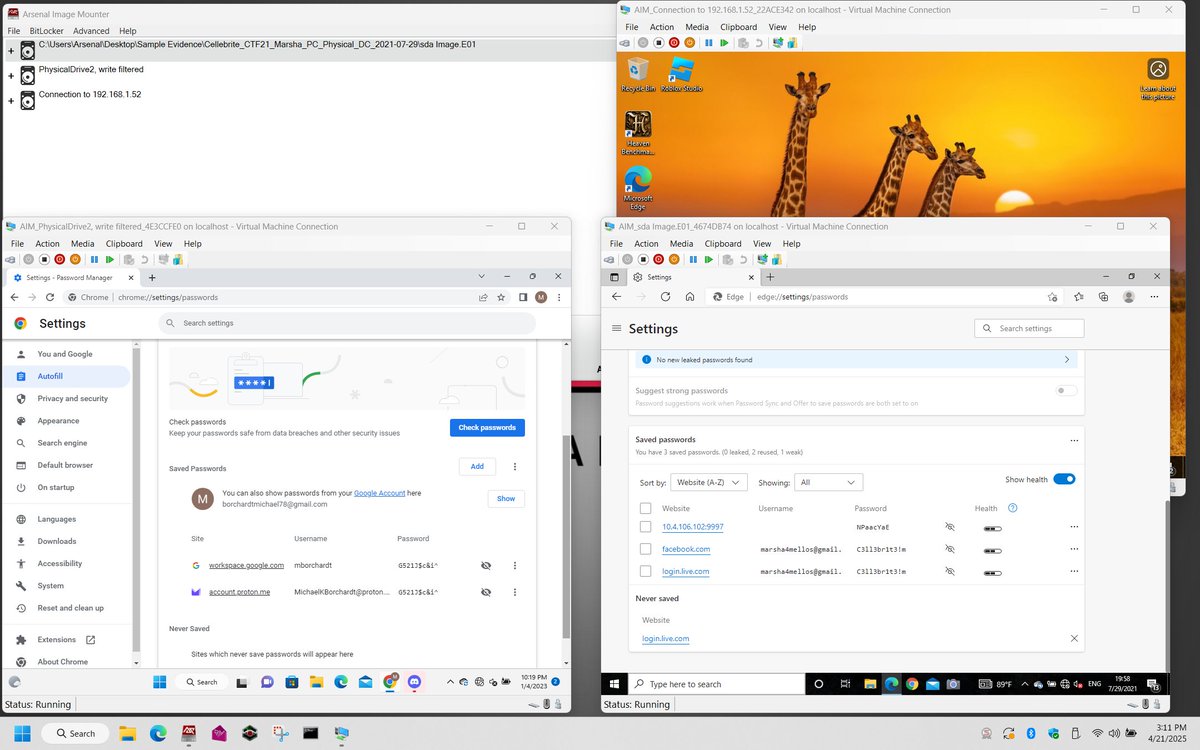This screenshot has height=750, width=1200.
Task: Tick the select-all checkbox beside Website header
Action: tap(645, 508)
